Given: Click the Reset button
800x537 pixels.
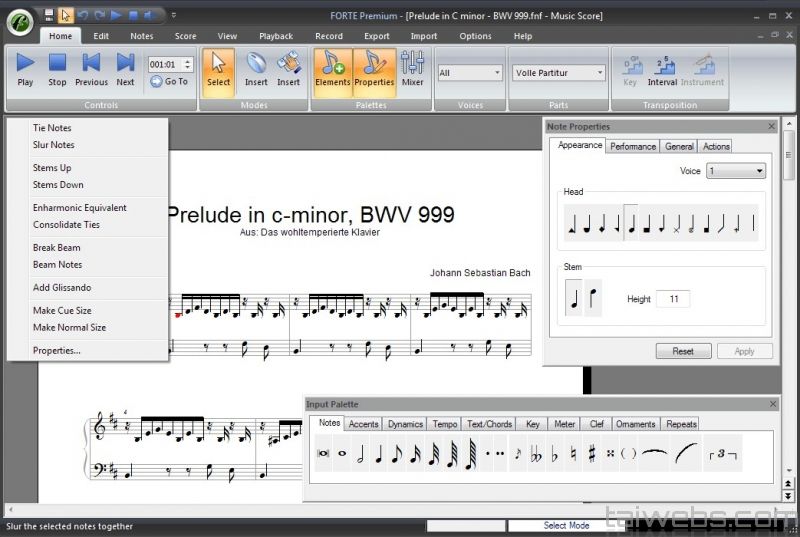Looking at the screenshot, I should [x=683, y=351].
